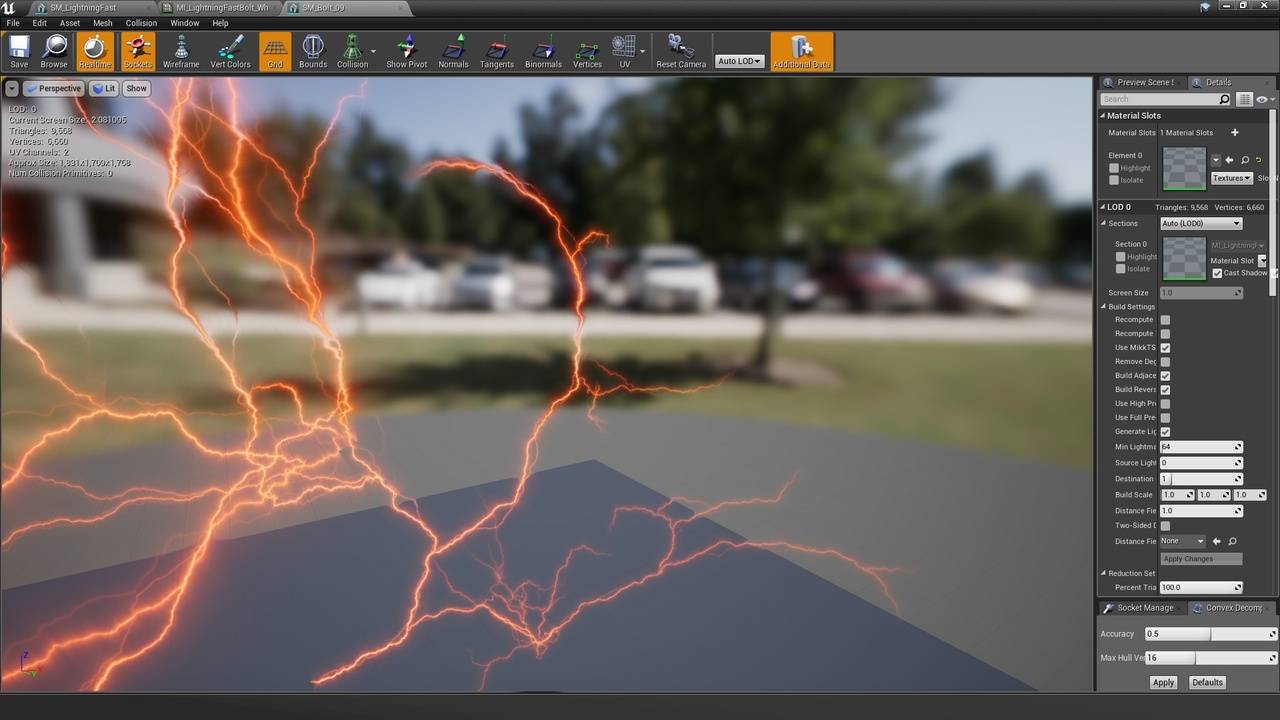Expand the Sections Auto (LOD0) combo box
This screenshot has width=1280, height=720.
pos(1201,224)
